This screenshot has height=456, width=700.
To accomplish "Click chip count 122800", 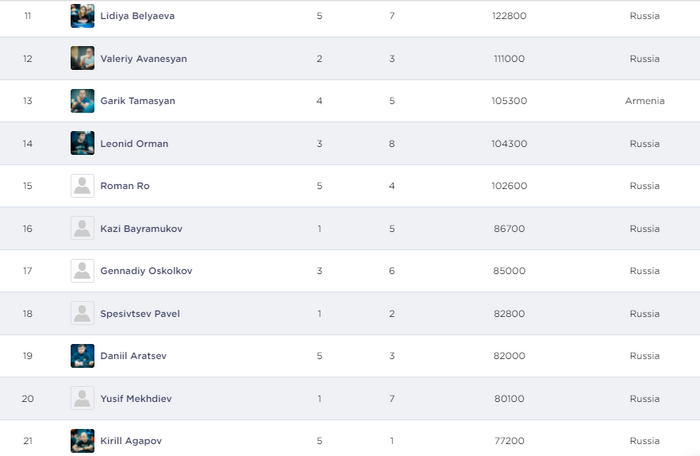I will (510, 16).
